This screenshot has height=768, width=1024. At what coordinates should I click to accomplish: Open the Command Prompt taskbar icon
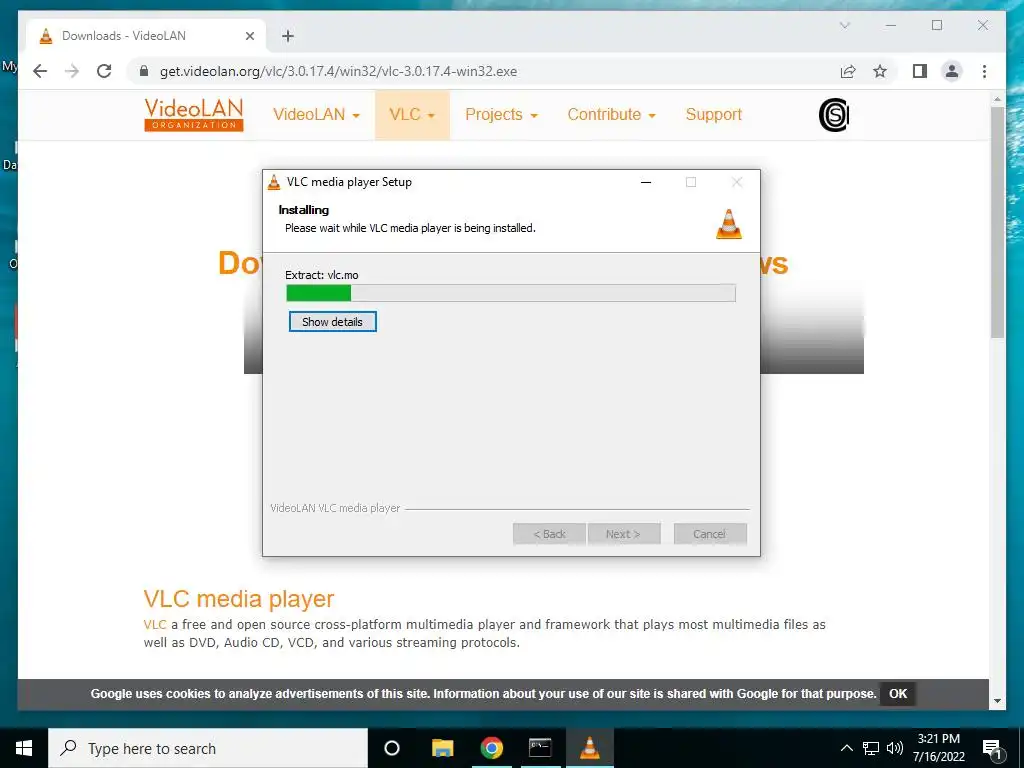[x=540, y=748]
